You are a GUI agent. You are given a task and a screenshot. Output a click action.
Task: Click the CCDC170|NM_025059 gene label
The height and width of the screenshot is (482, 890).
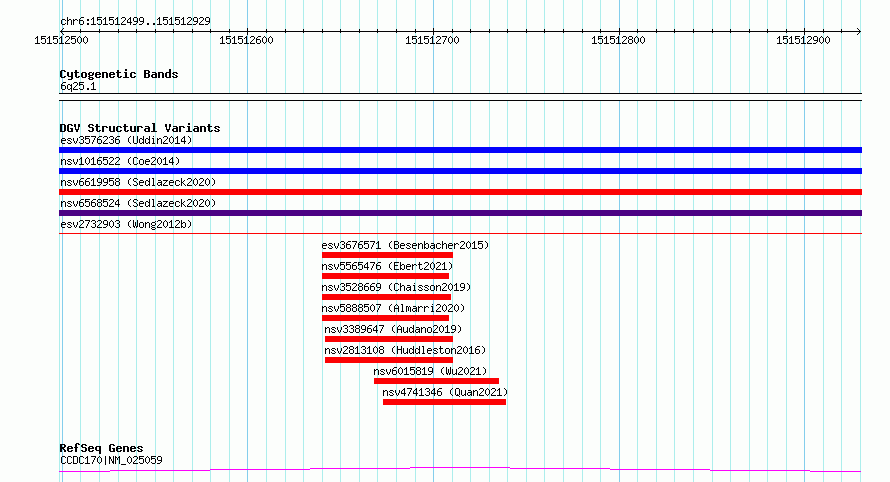pos(111,460)
